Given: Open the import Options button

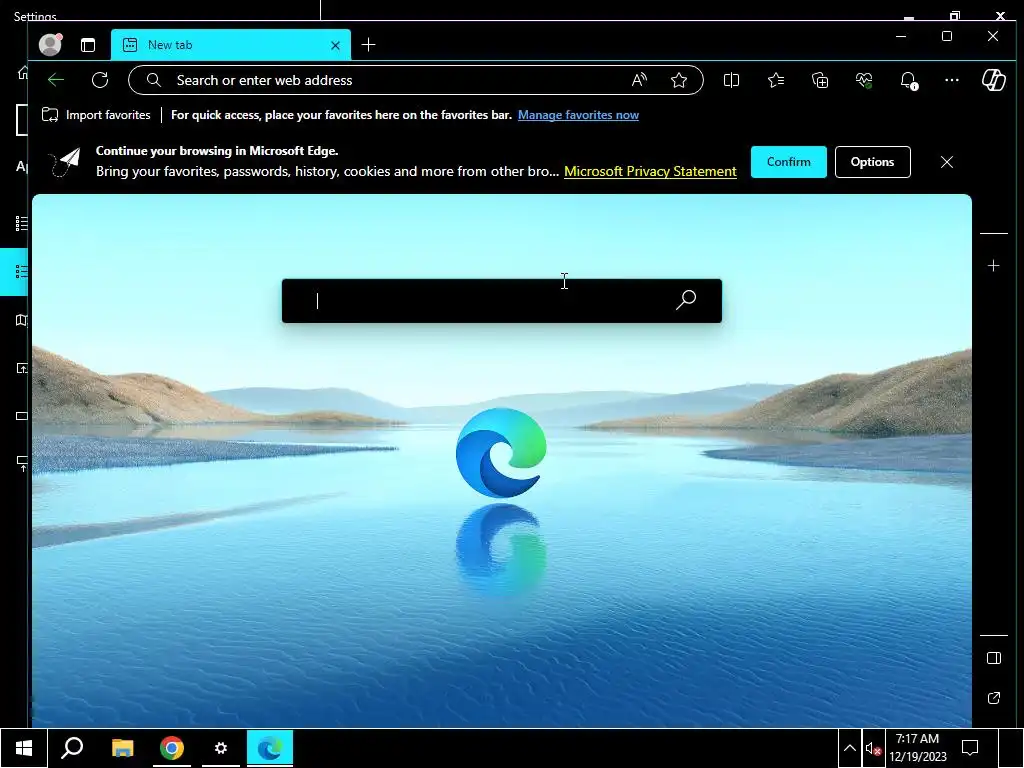Looking at the screenshot, I should 872,162.
